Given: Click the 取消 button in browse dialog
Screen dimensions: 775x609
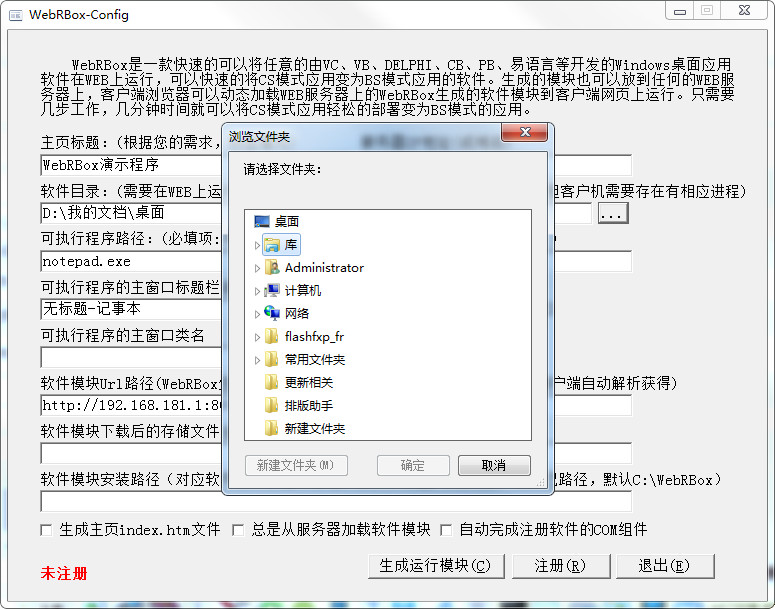Looking at the screenshot, I should click(x=494, y=465).
